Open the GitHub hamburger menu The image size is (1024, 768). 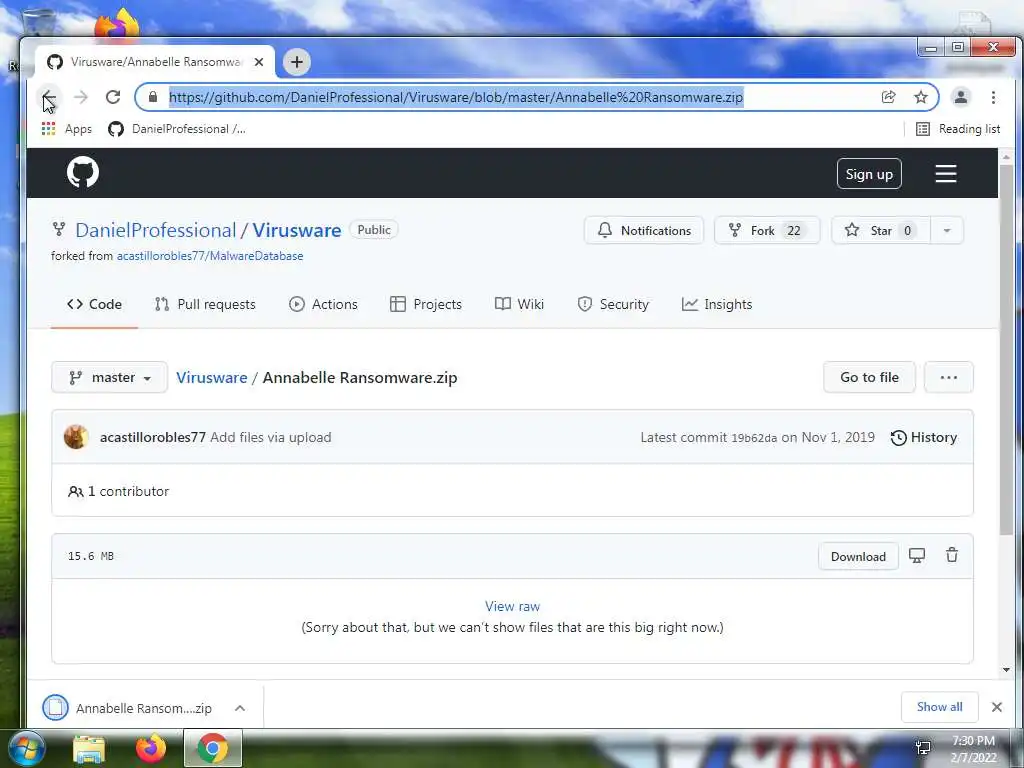pyautogui.click(x=946, y=174)
